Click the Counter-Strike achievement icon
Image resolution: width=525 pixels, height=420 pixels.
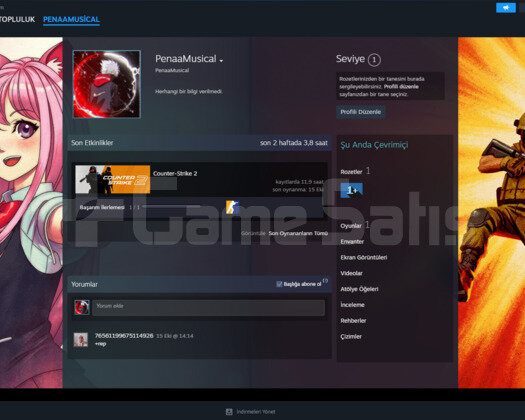tap(232, 207)
